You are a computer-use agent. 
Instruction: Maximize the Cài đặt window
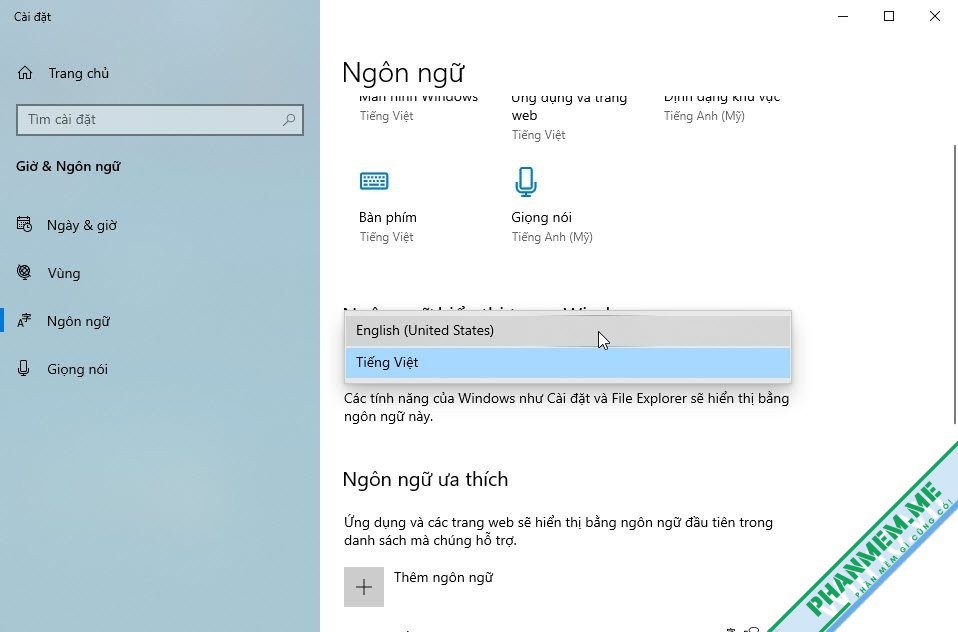tap(889, 17)
